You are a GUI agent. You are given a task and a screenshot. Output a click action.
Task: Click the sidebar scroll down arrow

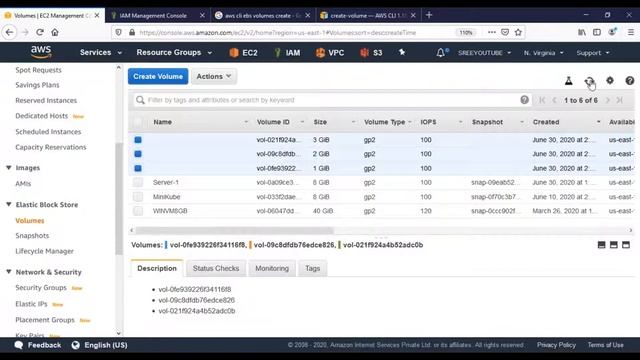click(118, 333)
